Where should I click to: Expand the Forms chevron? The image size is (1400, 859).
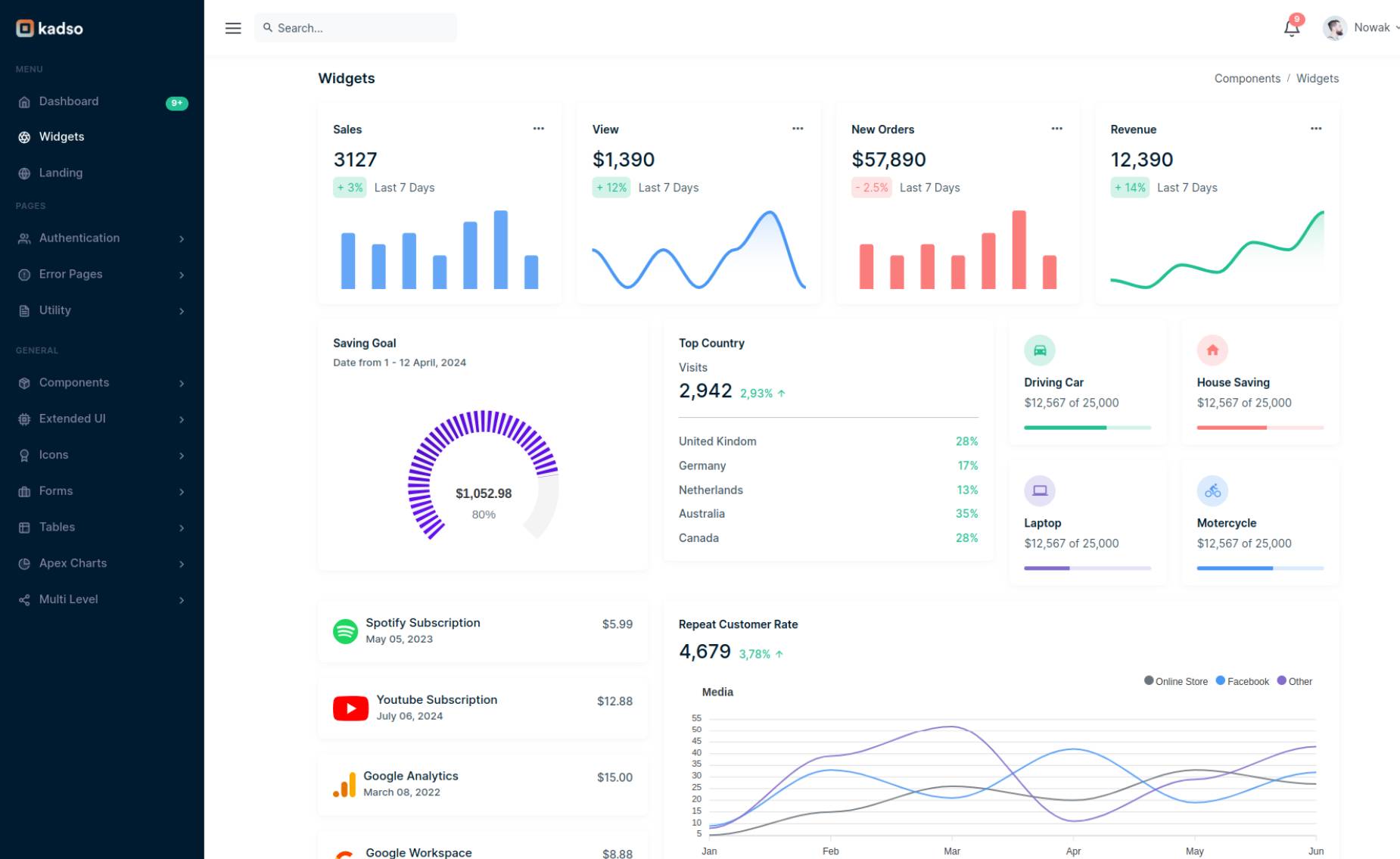[x=182, y=492]
